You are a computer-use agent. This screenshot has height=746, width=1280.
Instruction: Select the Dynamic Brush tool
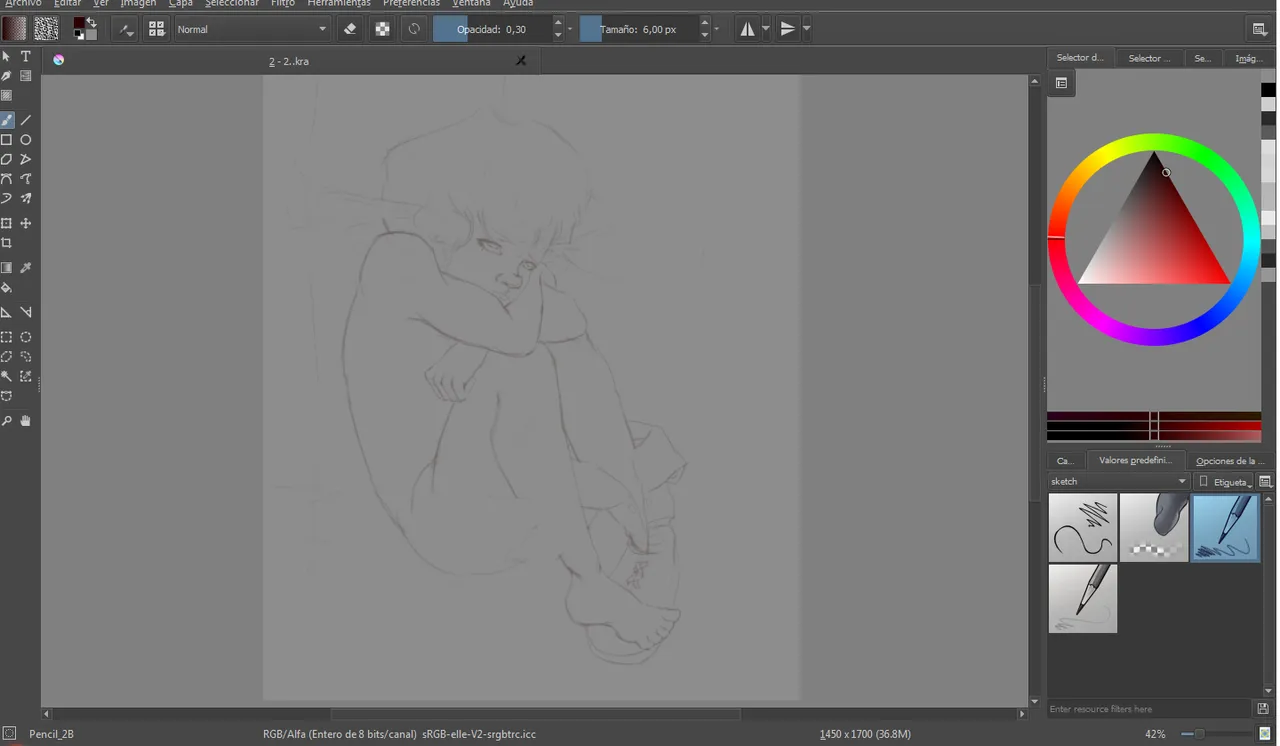[7, 198]
